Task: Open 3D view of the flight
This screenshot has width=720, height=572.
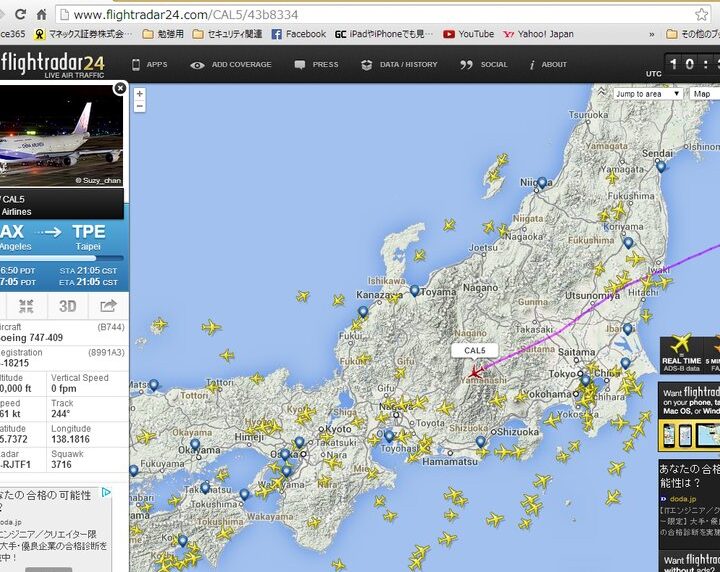Action: pos(67,306)
